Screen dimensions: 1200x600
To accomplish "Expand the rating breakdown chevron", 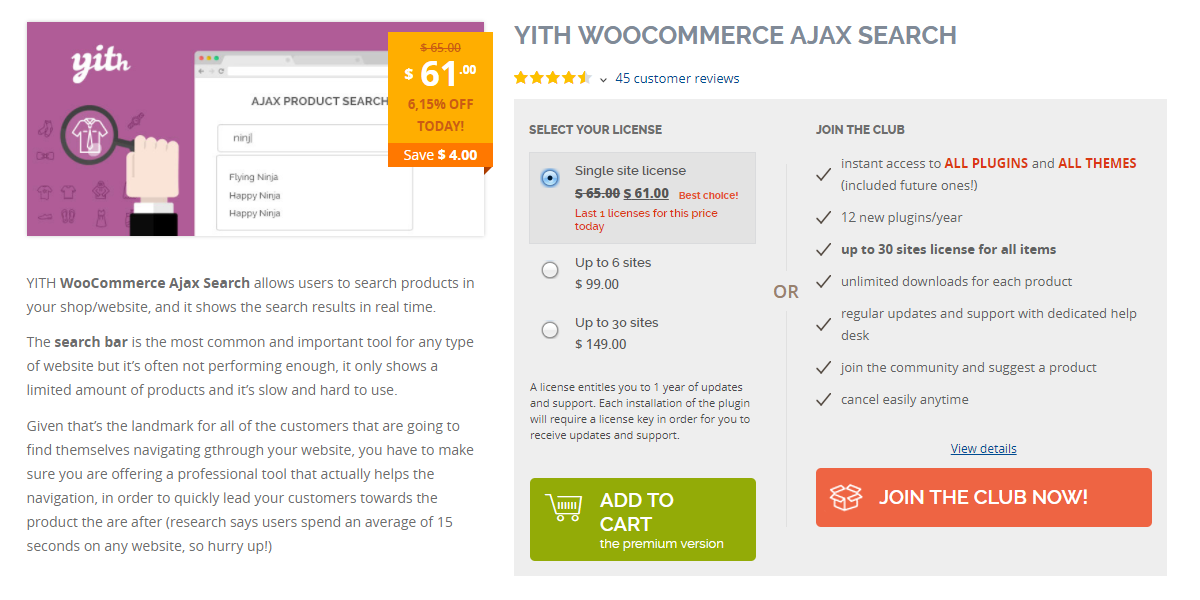I will pyautogui.click(x=603, y=80).
